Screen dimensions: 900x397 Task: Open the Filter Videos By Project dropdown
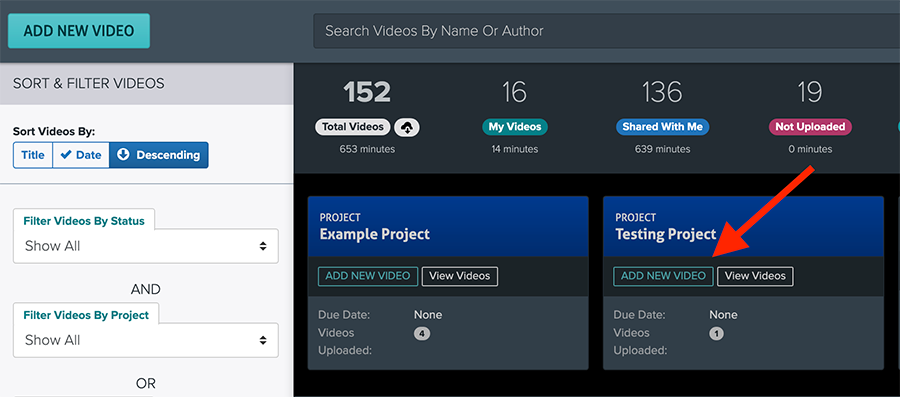[x=146, y=340]
